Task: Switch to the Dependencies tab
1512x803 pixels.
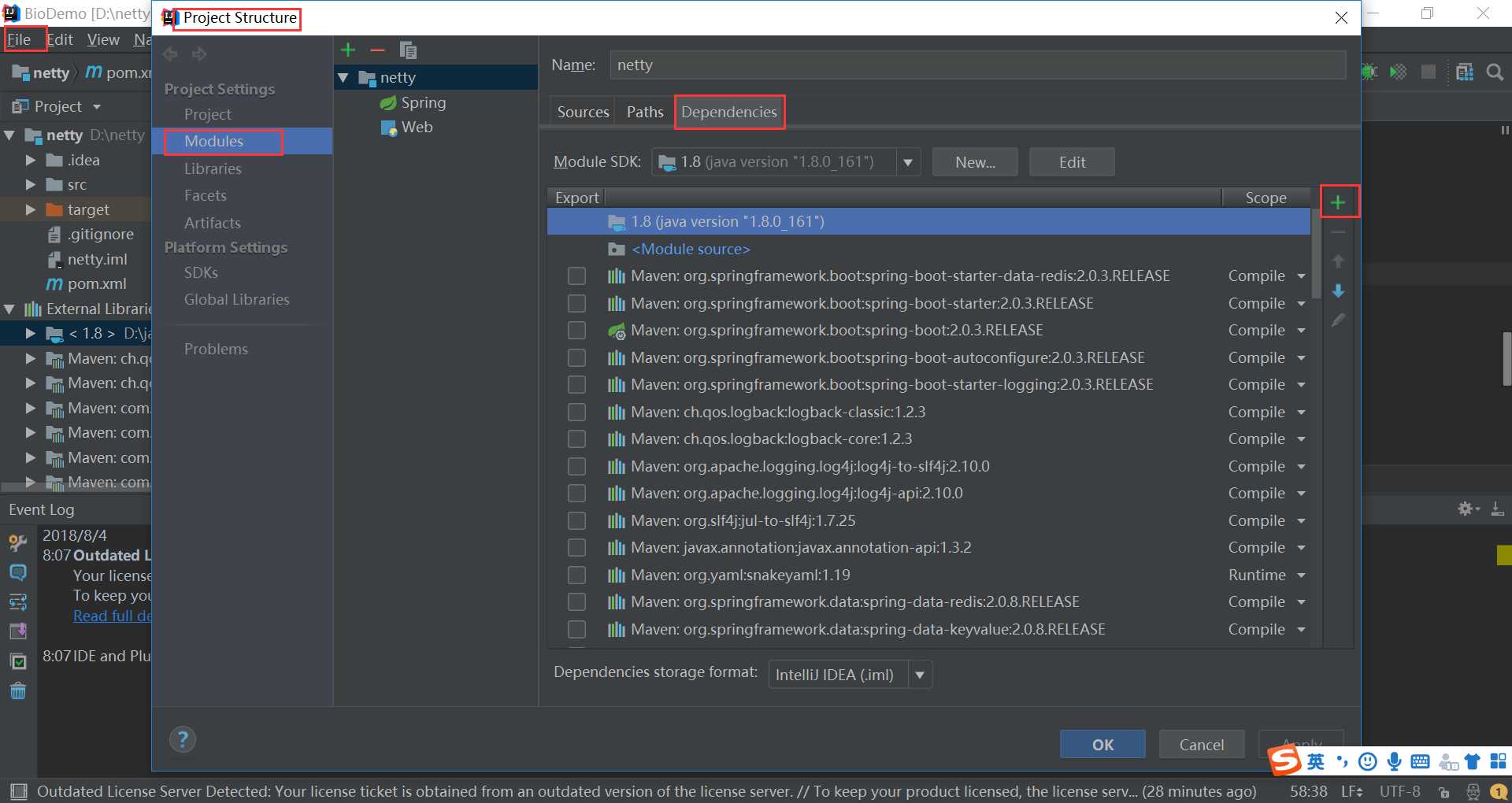Action: coord(729,112)
